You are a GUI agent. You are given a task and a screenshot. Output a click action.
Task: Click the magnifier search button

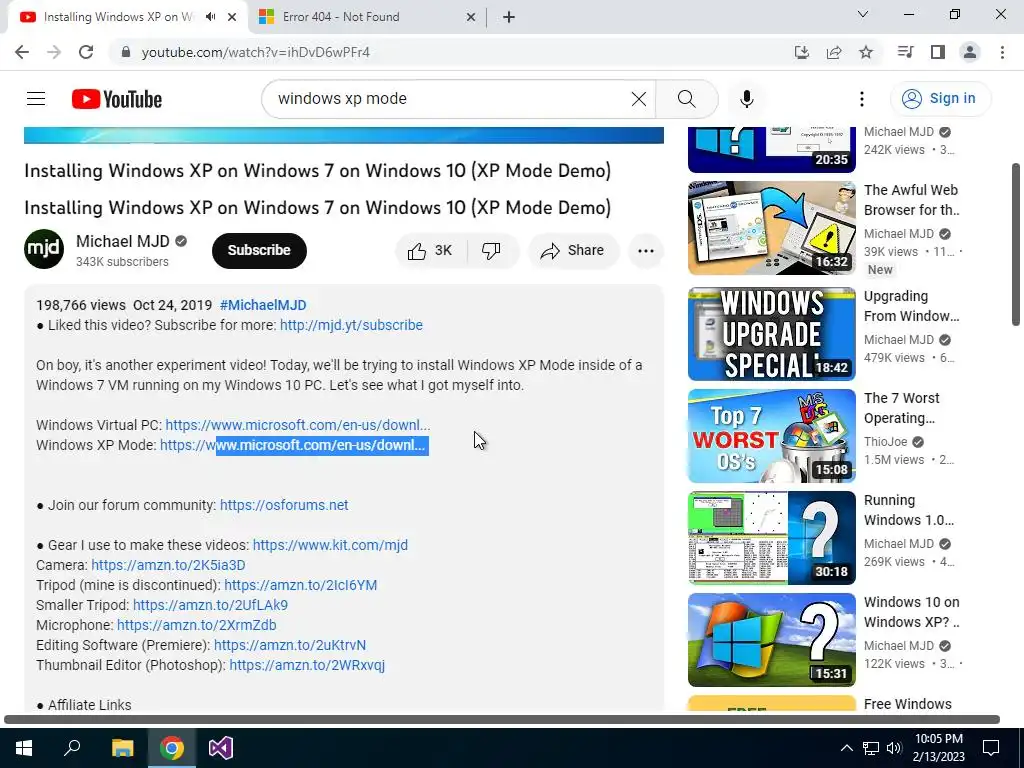point(686,99)
